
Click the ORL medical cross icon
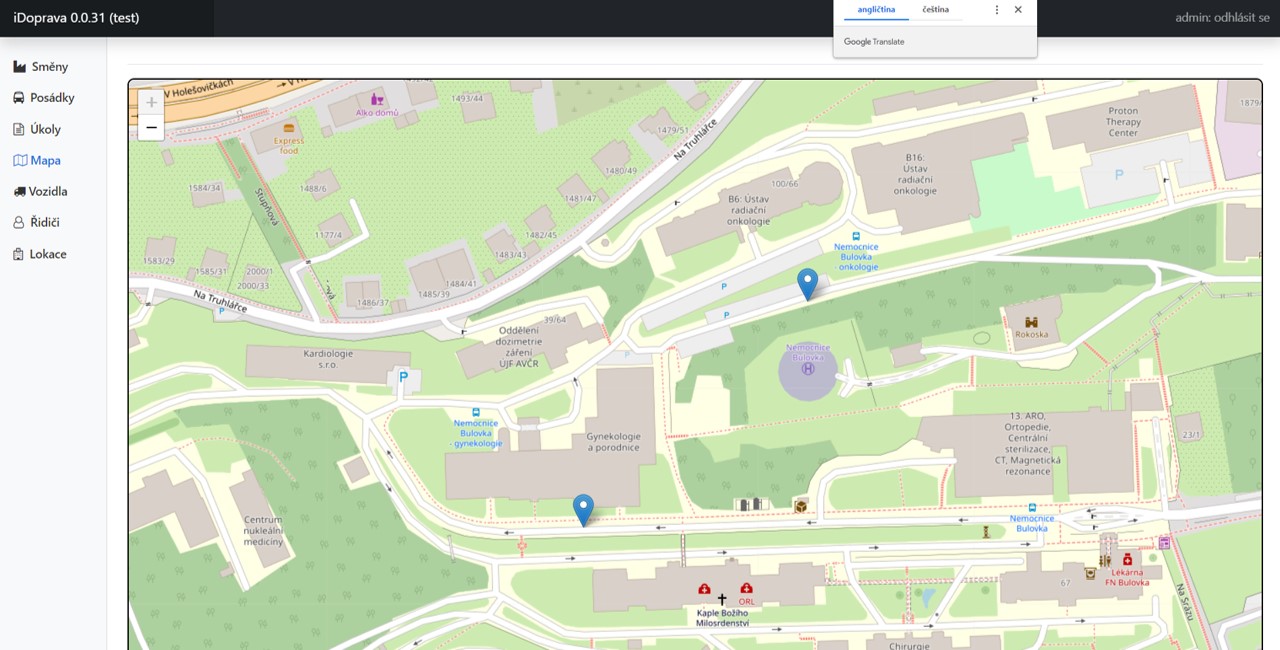[746, 589]
